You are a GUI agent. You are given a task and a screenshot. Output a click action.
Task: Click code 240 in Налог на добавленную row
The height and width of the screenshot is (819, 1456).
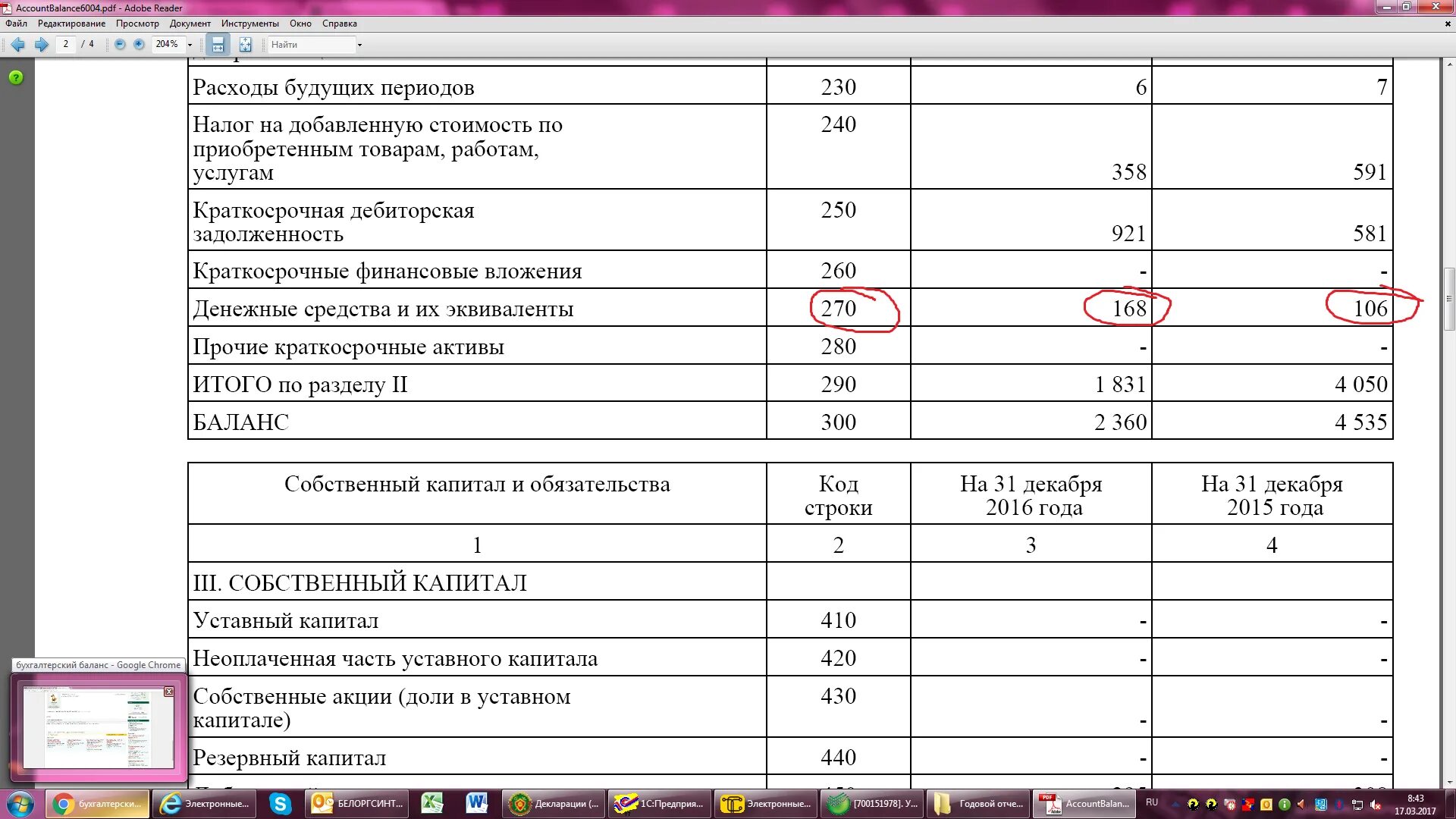(838, 124)
